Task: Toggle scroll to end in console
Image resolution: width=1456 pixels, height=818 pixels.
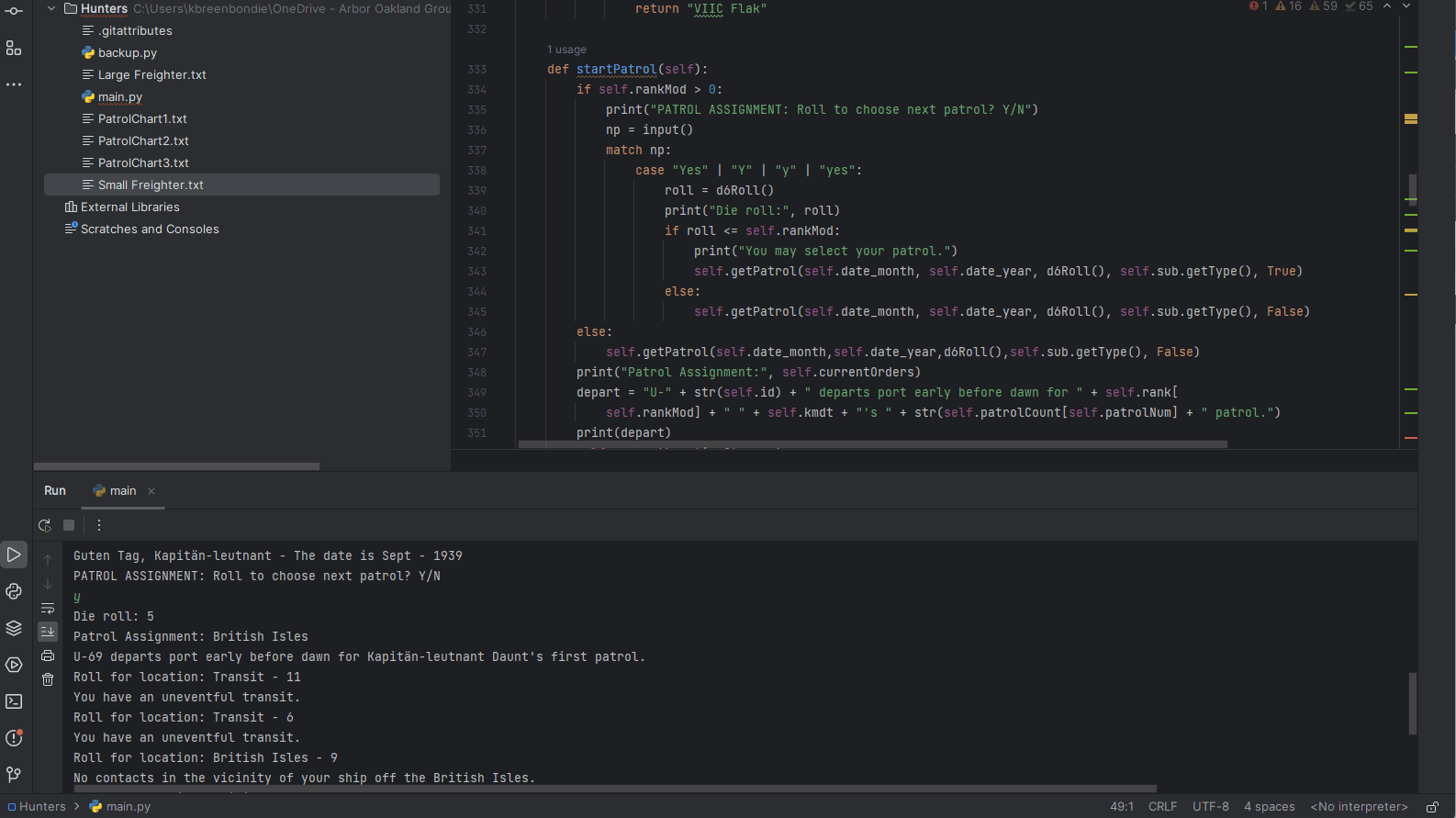Action: tap(48, 632)
